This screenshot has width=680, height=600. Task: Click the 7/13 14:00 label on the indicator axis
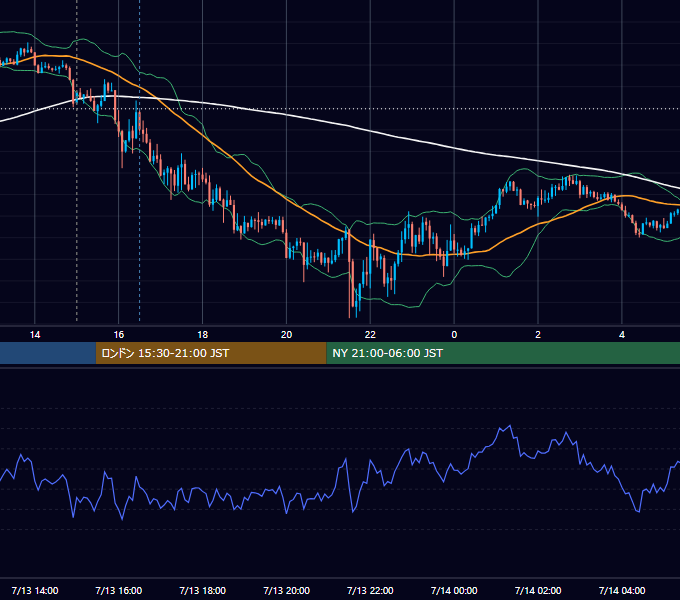pos(35,590)
